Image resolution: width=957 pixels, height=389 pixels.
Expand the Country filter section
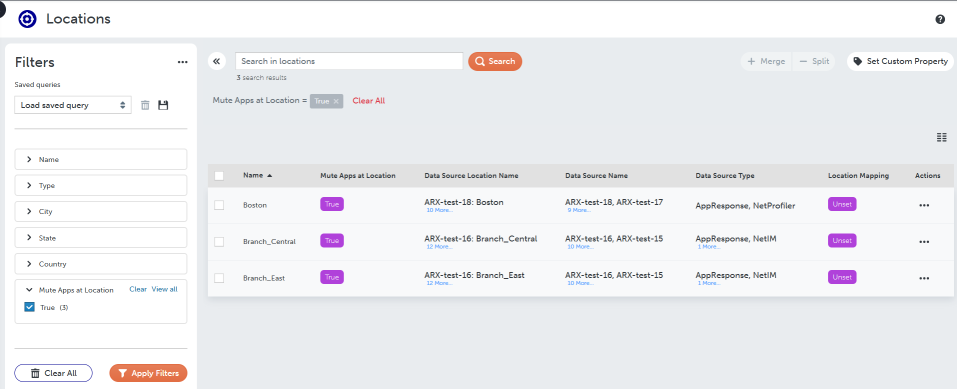pyautogui.click(x=101, y=264)
